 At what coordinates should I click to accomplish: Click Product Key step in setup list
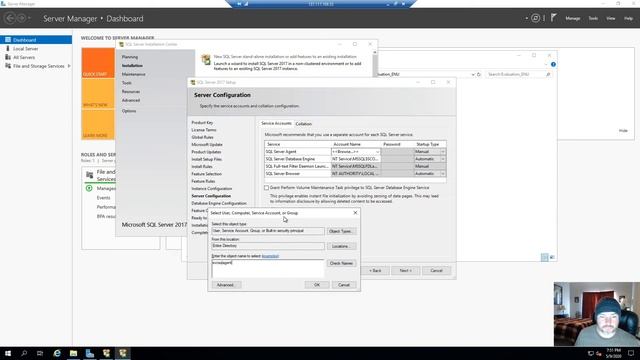coord(202,122)
